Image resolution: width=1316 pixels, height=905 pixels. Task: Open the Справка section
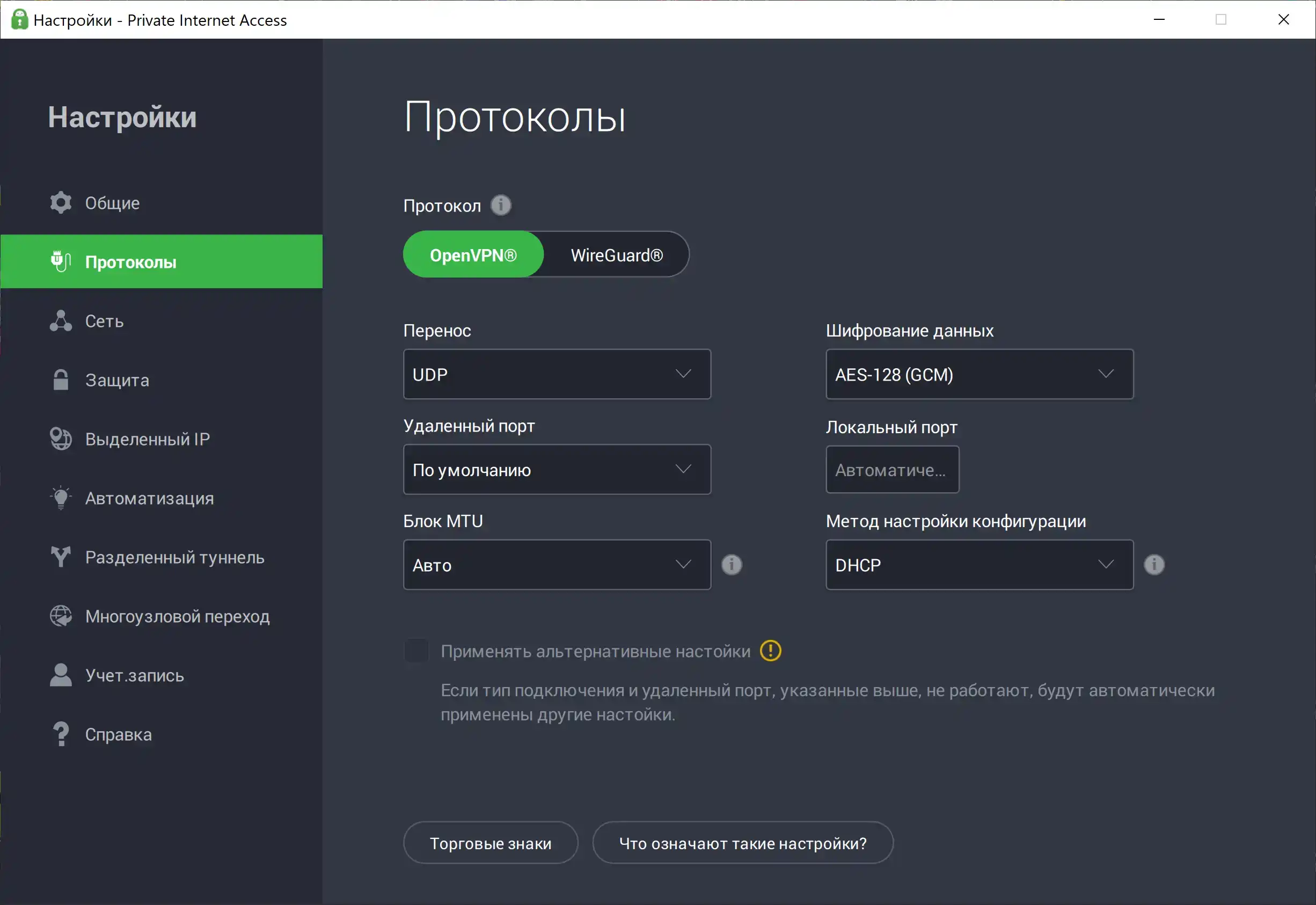click(x=162, y=734)
